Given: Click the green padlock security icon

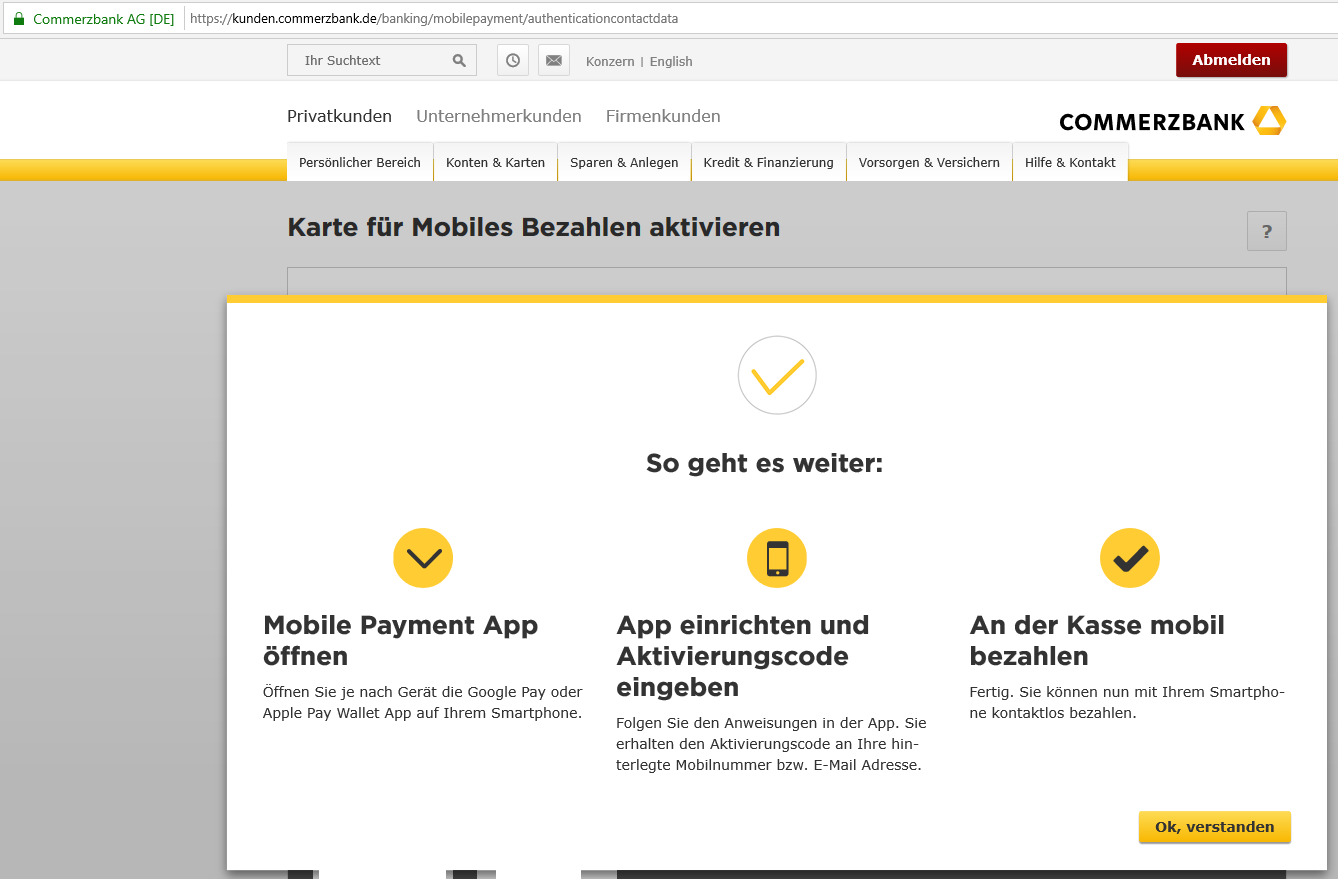Looking at the screenshot, I should tap(18, 19).
